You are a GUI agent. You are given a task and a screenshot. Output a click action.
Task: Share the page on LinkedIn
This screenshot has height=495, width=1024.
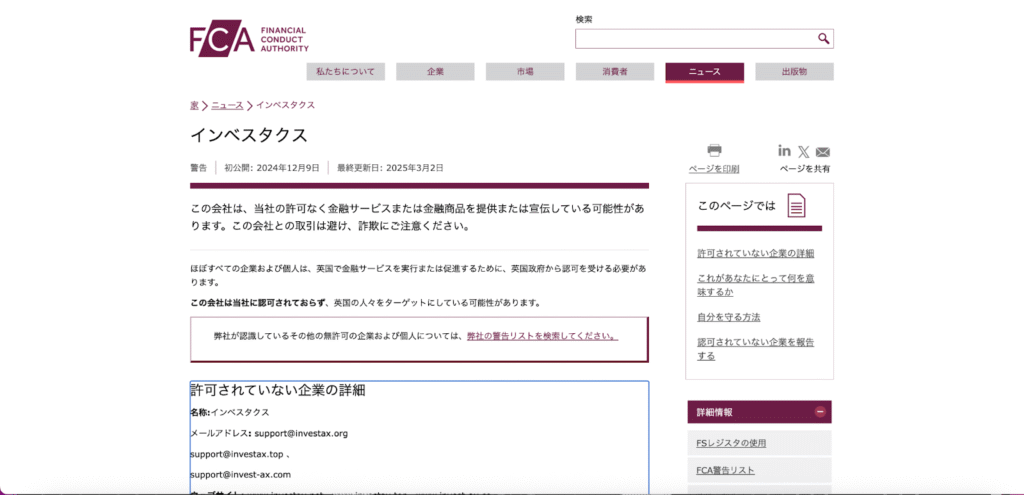pyautogui.click(x=784, y=151)
